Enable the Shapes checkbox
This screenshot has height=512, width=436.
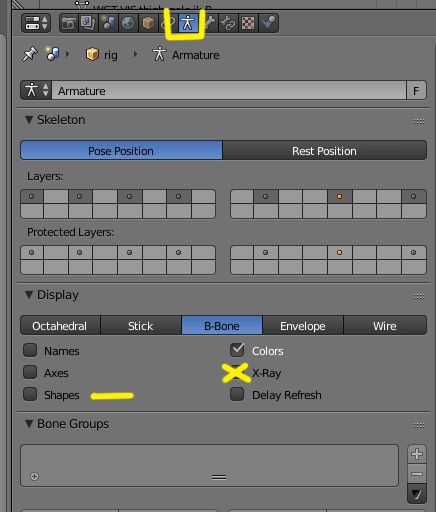[30, 394]
